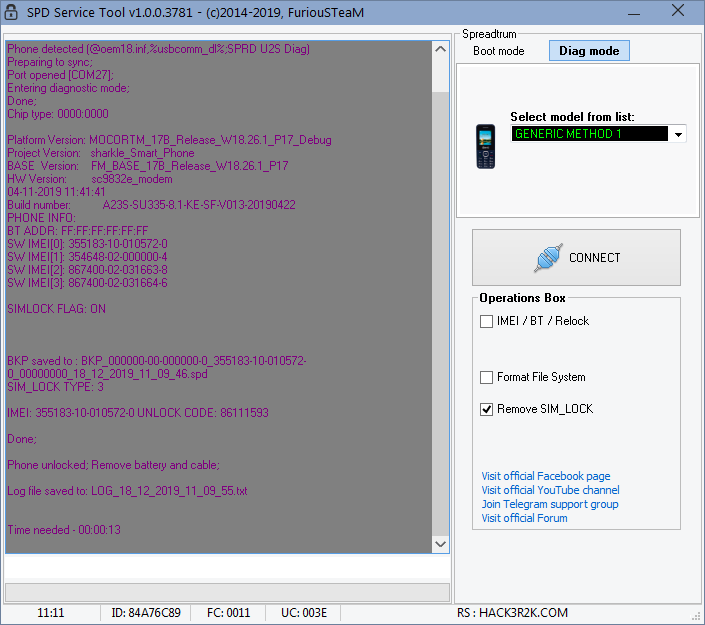The height and width of the screenshot is (625, 705).
Task: Open the model list dropdown arrow
Action: pos(678,134)
